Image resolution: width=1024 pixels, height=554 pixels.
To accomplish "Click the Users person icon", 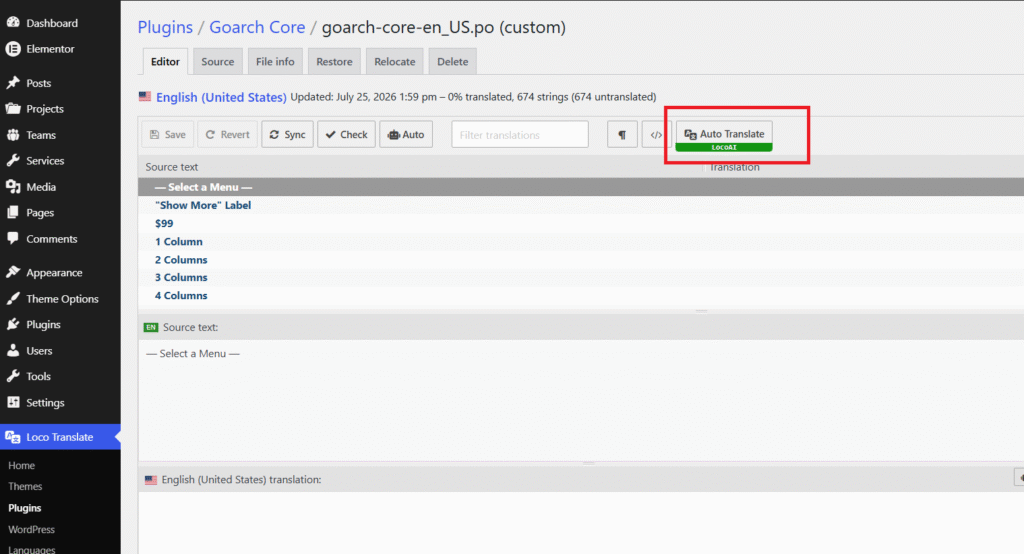I will [x=13, y=350].
